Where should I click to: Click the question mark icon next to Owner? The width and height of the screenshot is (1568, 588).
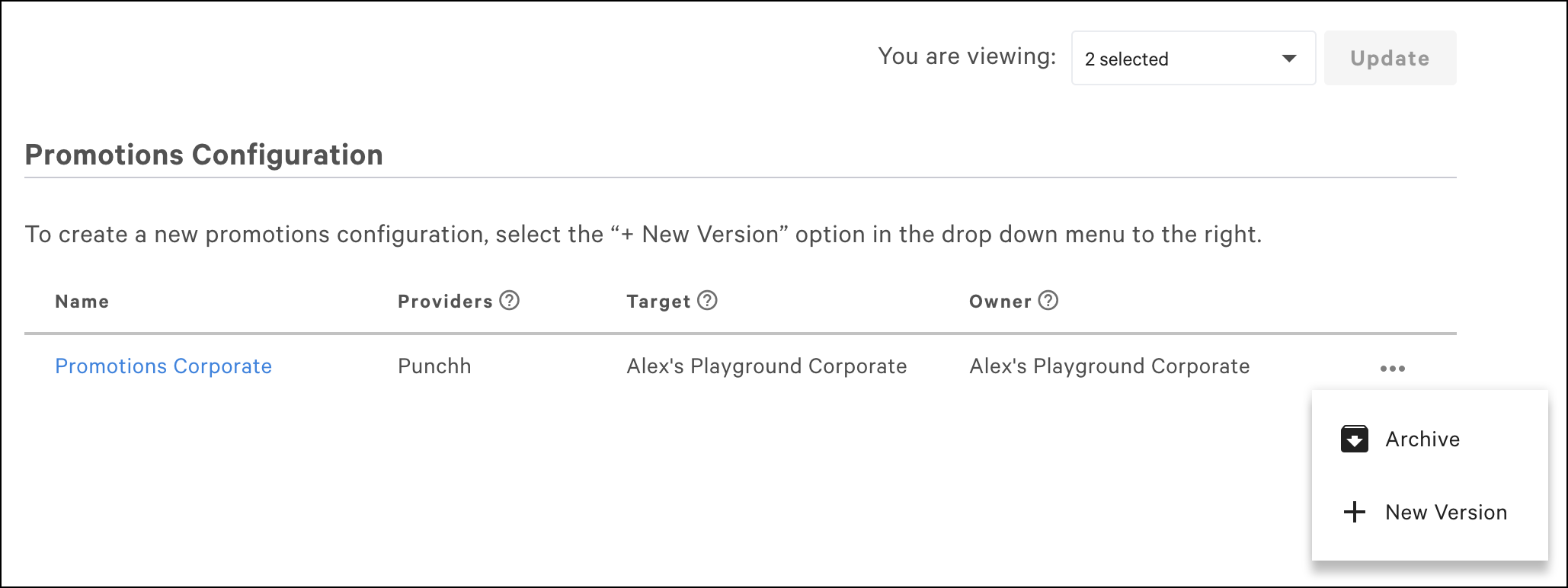(x=1048, y=301)
